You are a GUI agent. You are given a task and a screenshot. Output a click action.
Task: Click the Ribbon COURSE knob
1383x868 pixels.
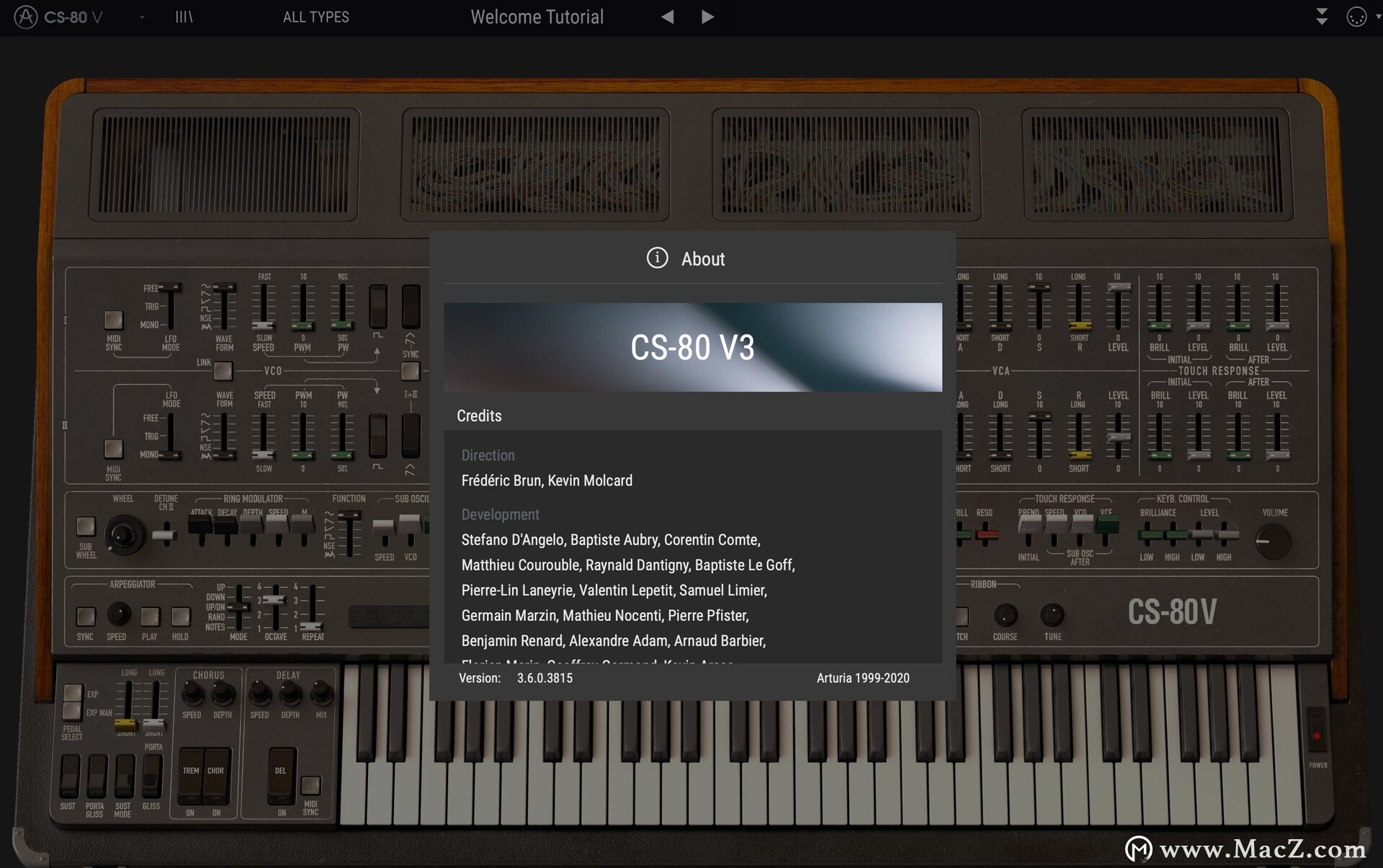click(x=1006, y=615)
